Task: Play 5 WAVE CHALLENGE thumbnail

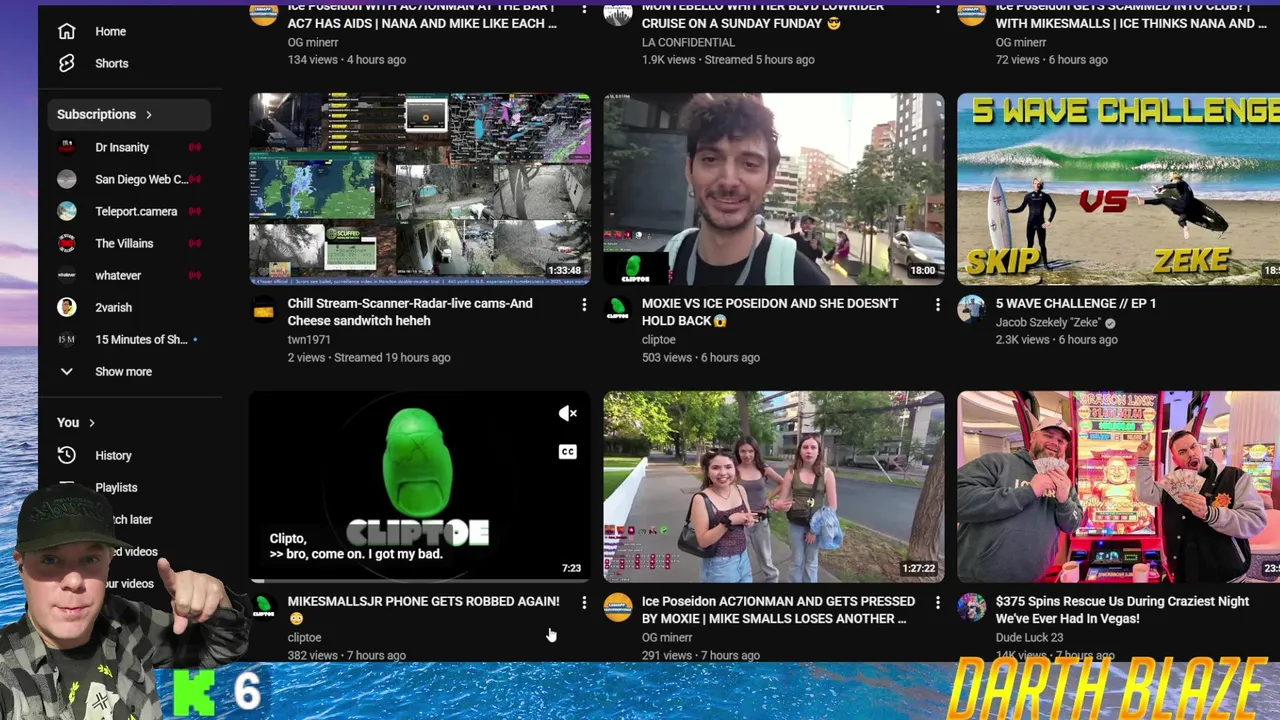Action: coord(1119,189)
